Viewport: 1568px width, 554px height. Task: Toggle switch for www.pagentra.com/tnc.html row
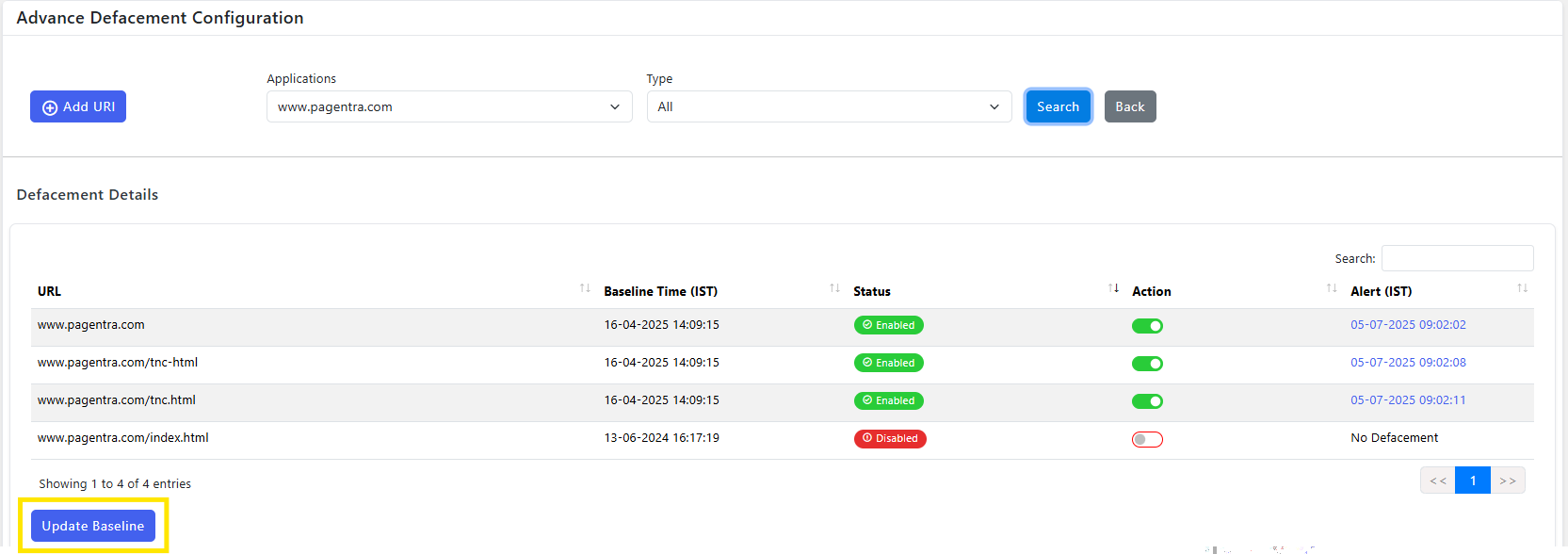pyautogui.click(x=1147, y=401)
